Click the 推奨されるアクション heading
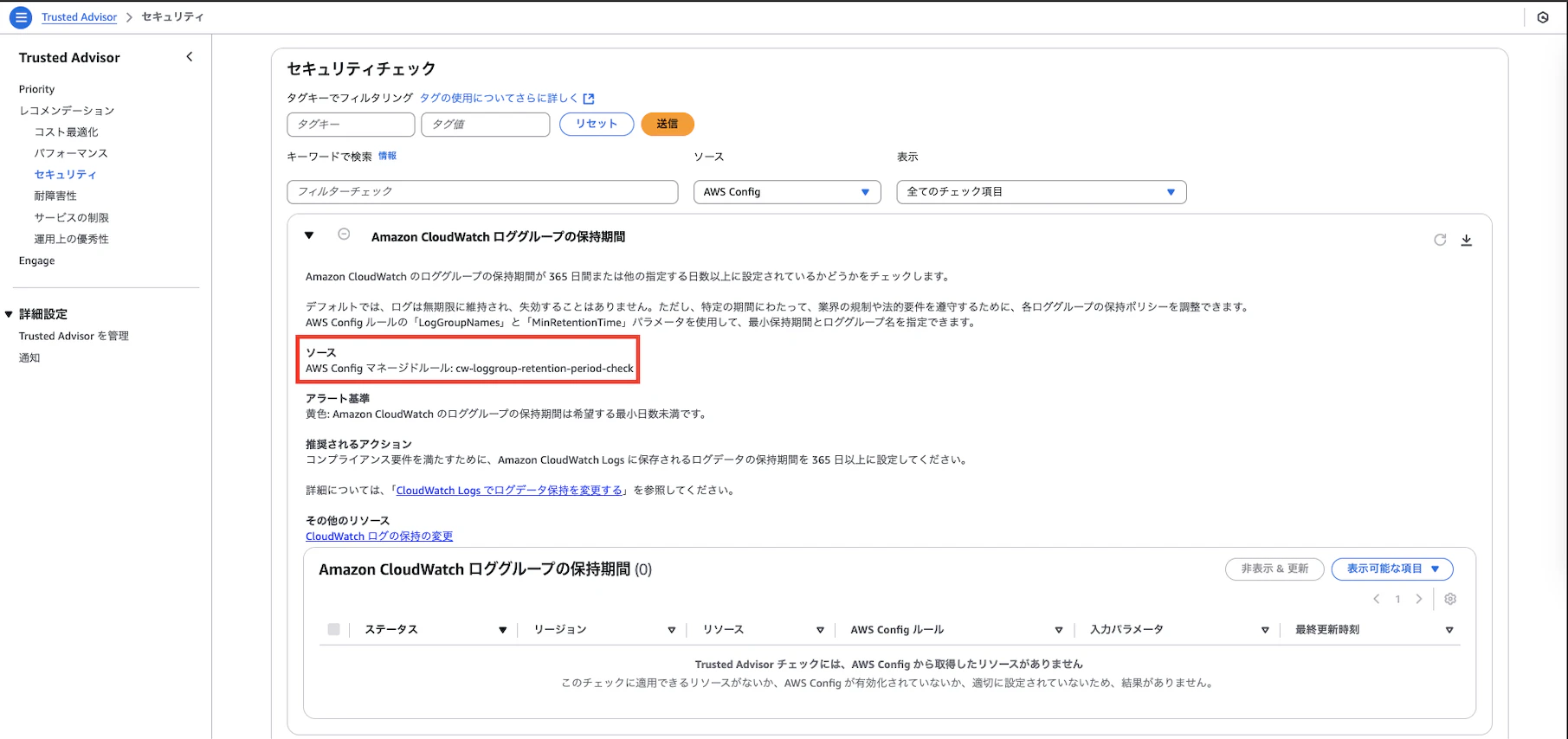This screenshot has height=739, width=1568. [x=358, y=445]
